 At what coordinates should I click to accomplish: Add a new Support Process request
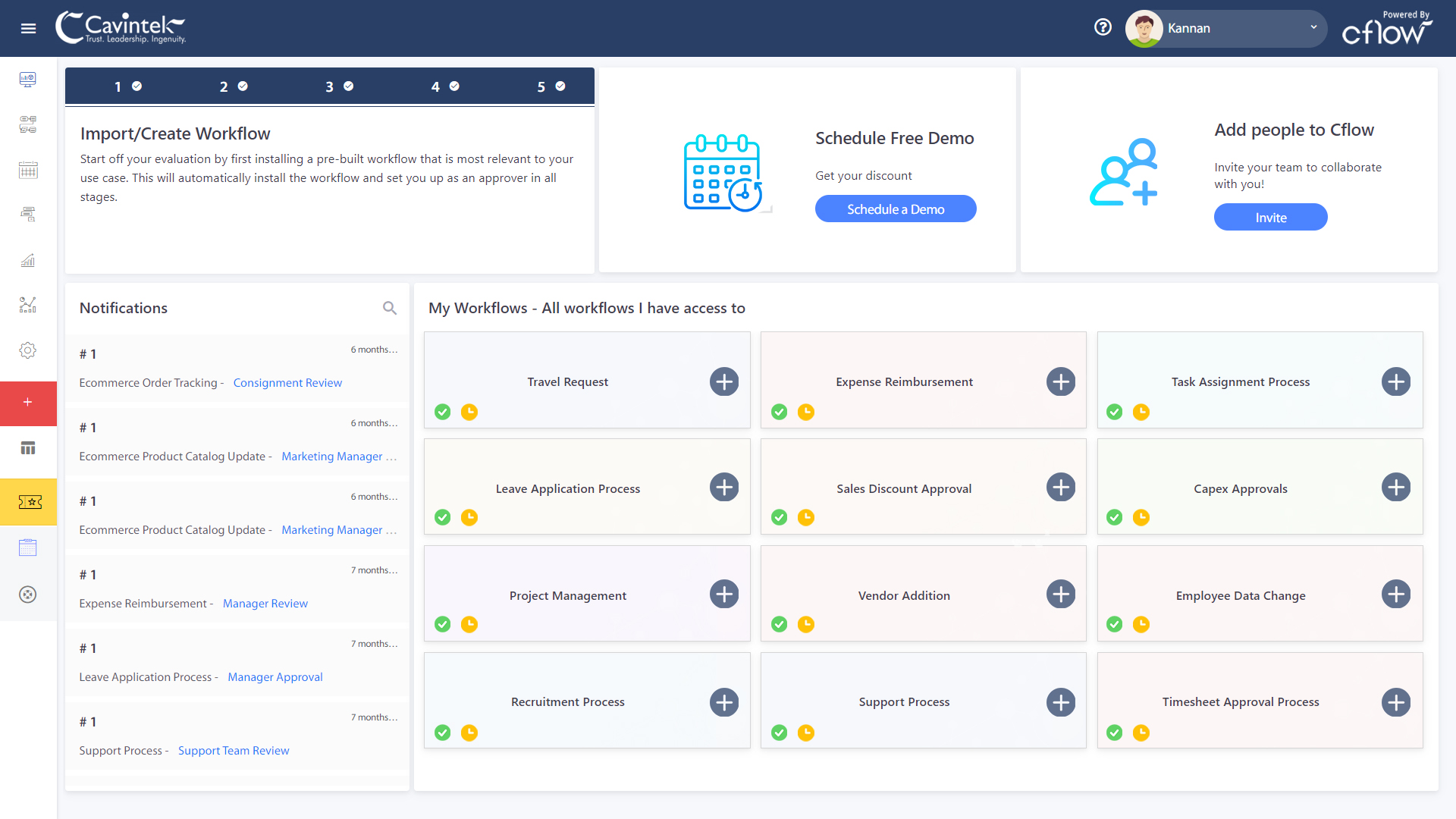point(1061,702)
